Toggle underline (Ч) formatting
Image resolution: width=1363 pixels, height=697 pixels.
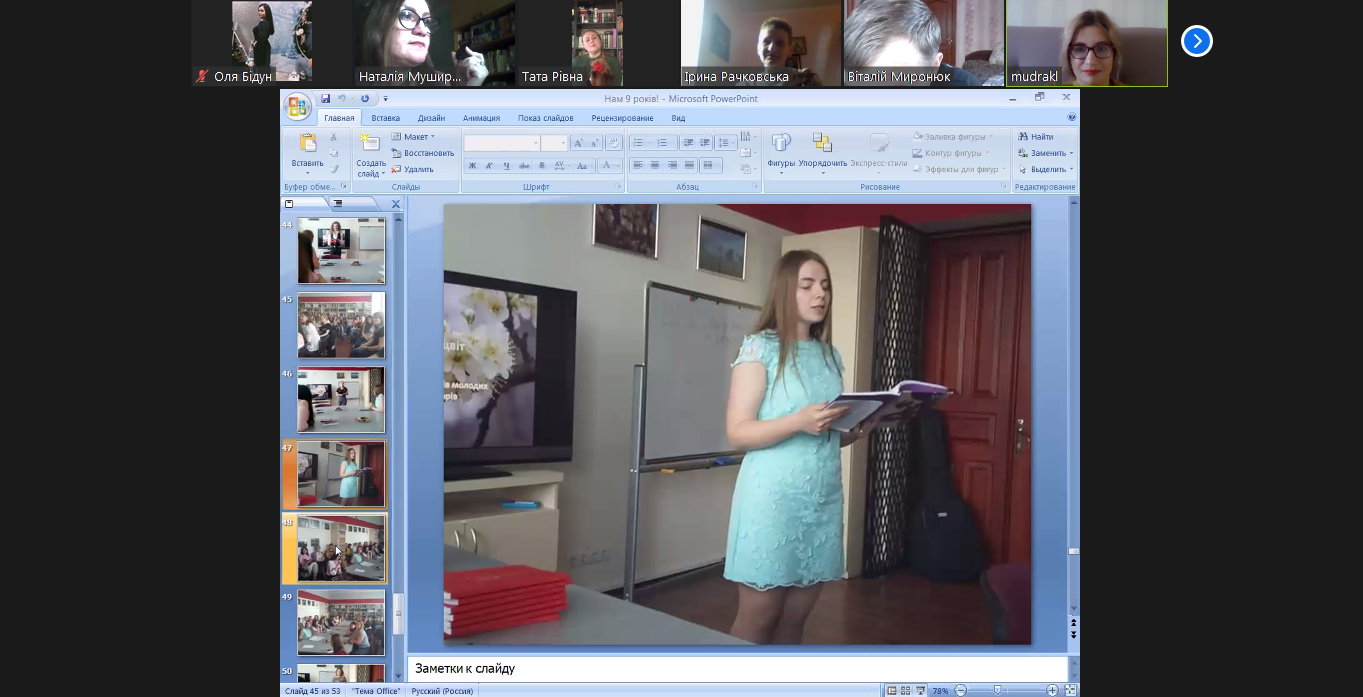point(507,166)
